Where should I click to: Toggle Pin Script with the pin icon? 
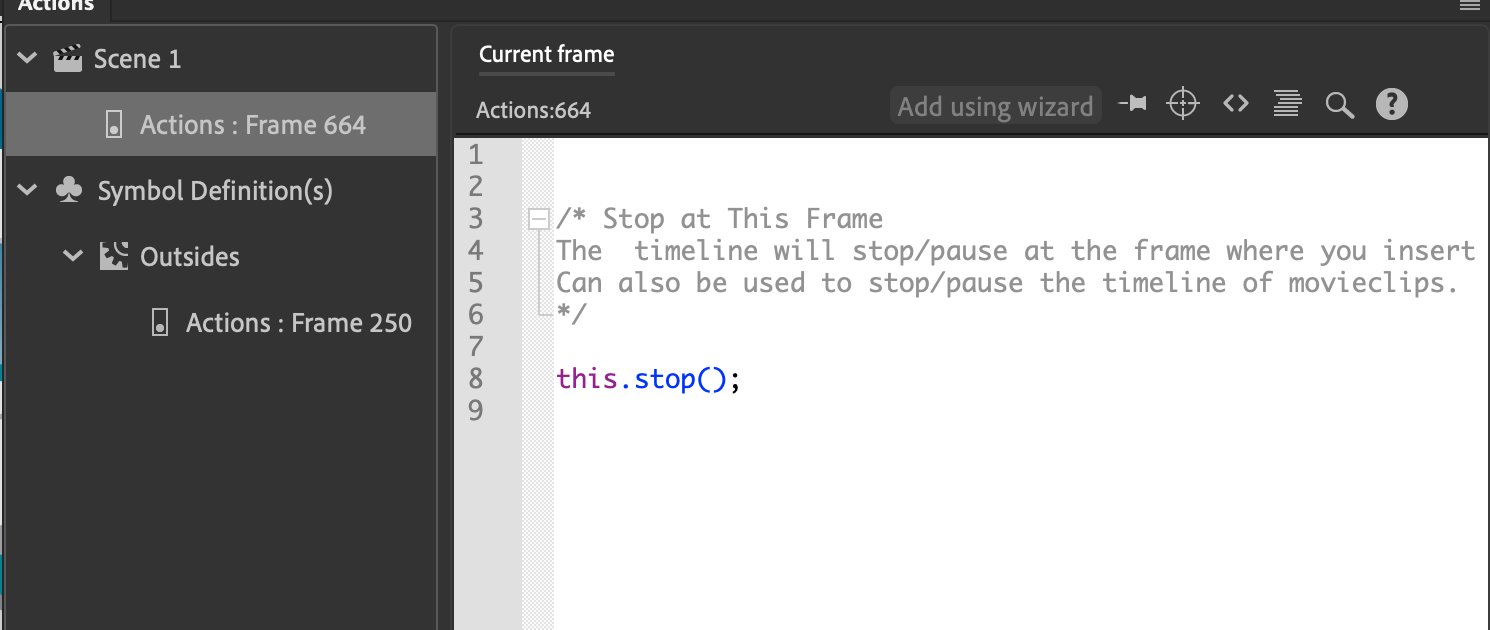click(1133, 104)
